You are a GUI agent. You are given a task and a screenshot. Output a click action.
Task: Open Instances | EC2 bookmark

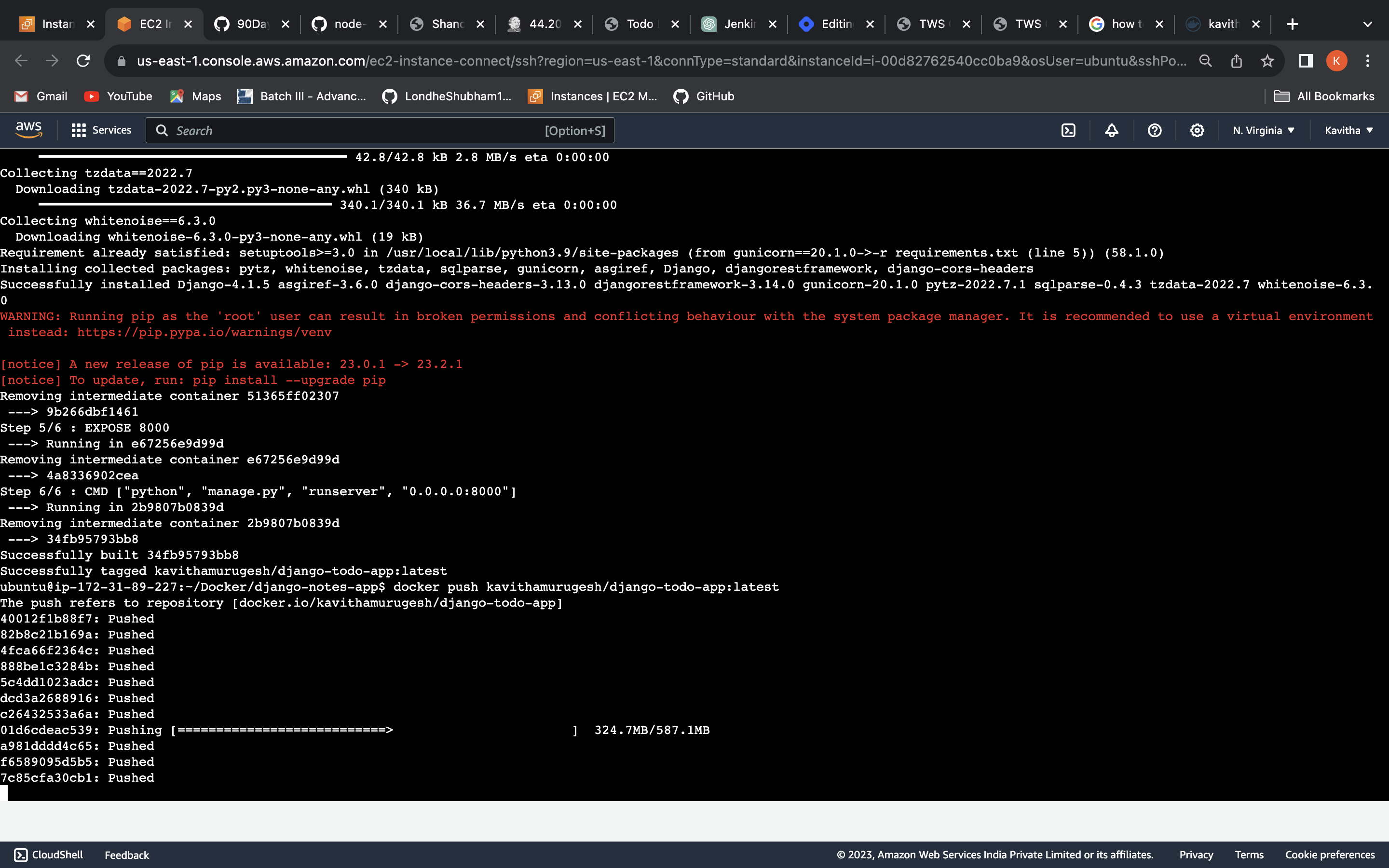(x=592, y=96)
